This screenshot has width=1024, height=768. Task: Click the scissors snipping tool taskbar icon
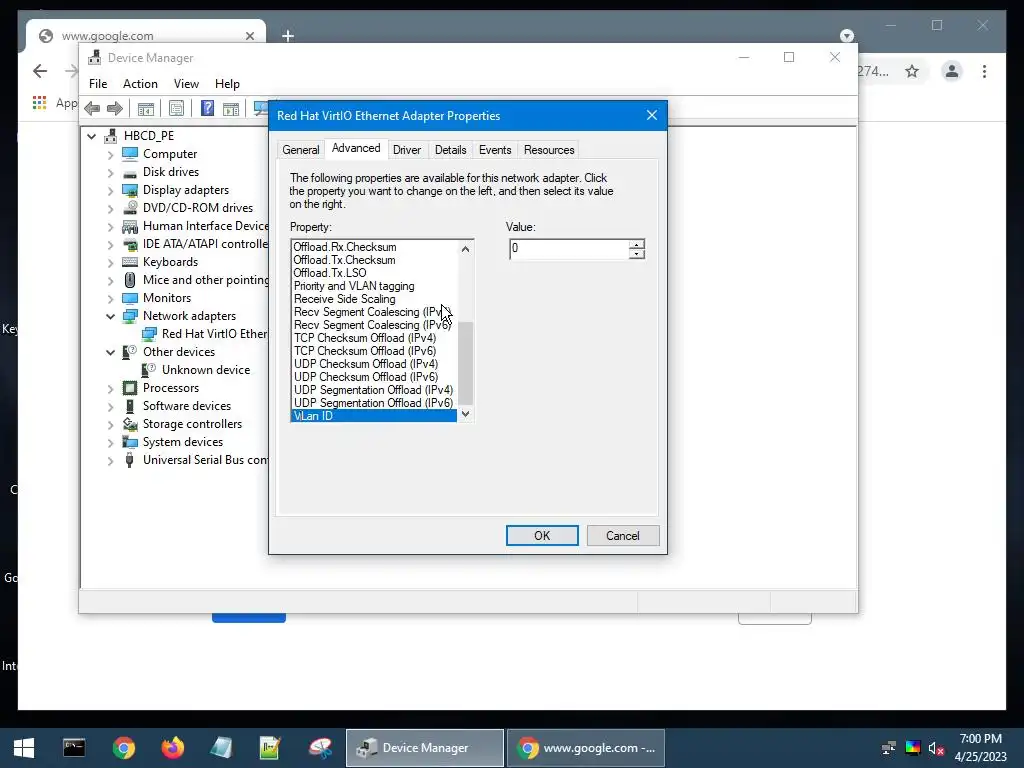(320, 748)
